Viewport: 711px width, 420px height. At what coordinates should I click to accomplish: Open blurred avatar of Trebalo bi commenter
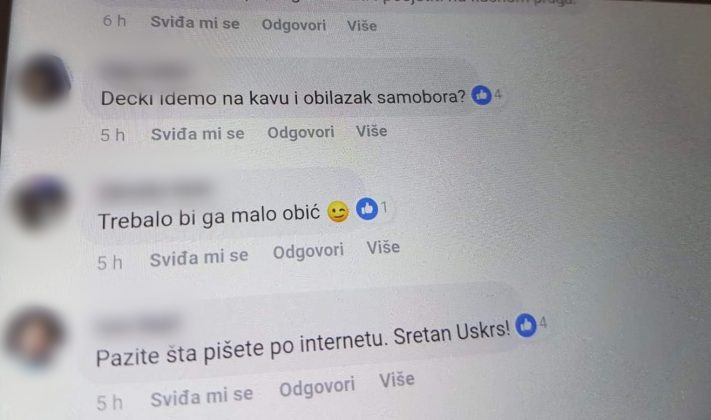[x=40, y=202]
